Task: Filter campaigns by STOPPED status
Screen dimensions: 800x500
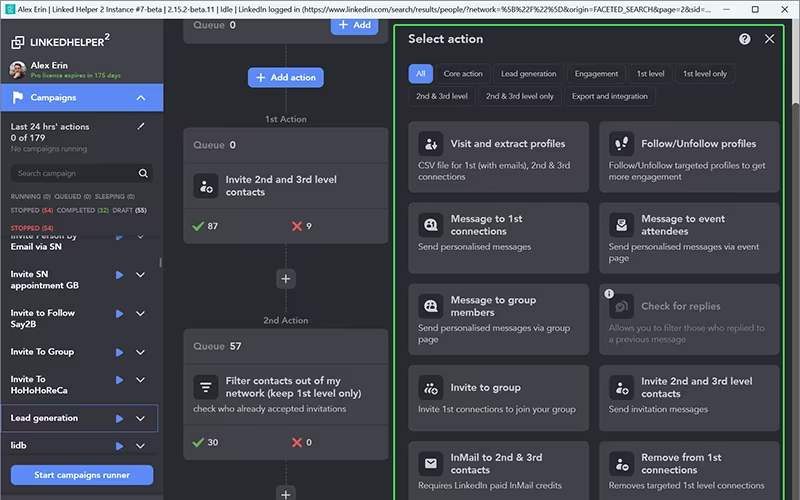Action: 32,210
